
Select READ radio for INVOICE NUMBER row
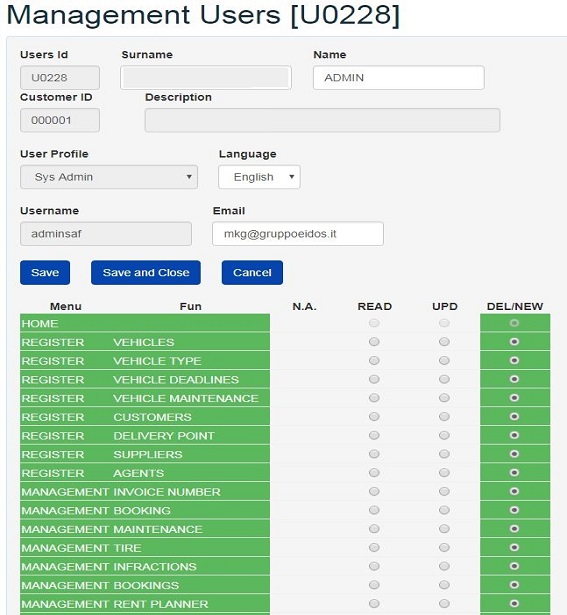[x=374, y=491]
